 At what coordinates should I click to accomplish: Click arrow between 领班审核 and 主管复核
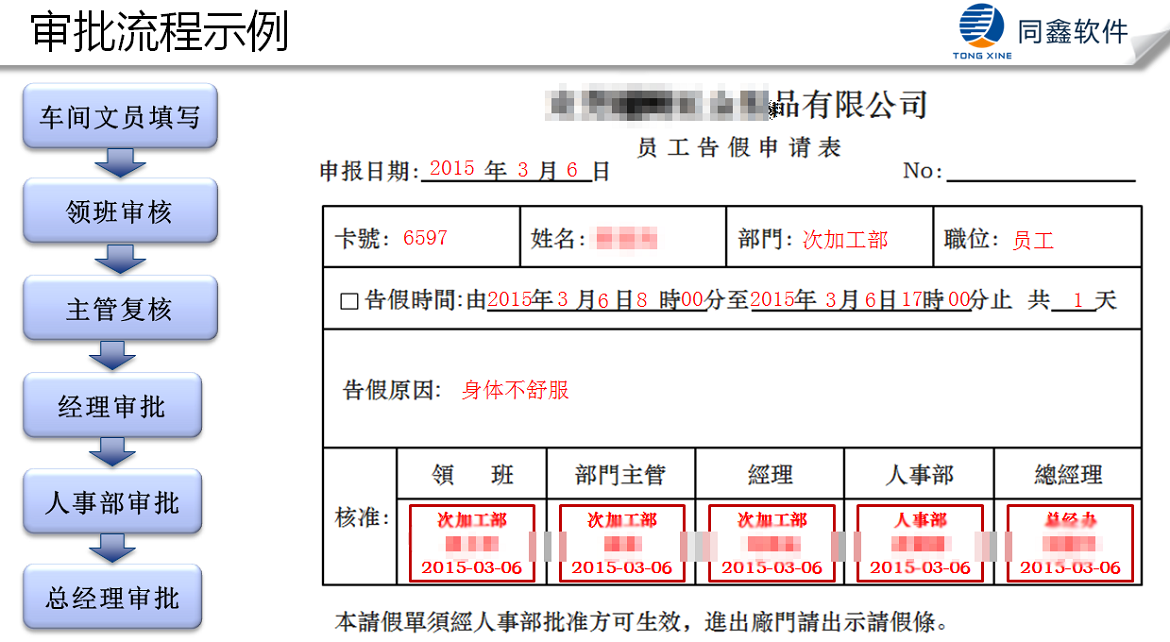pos(119,258)
